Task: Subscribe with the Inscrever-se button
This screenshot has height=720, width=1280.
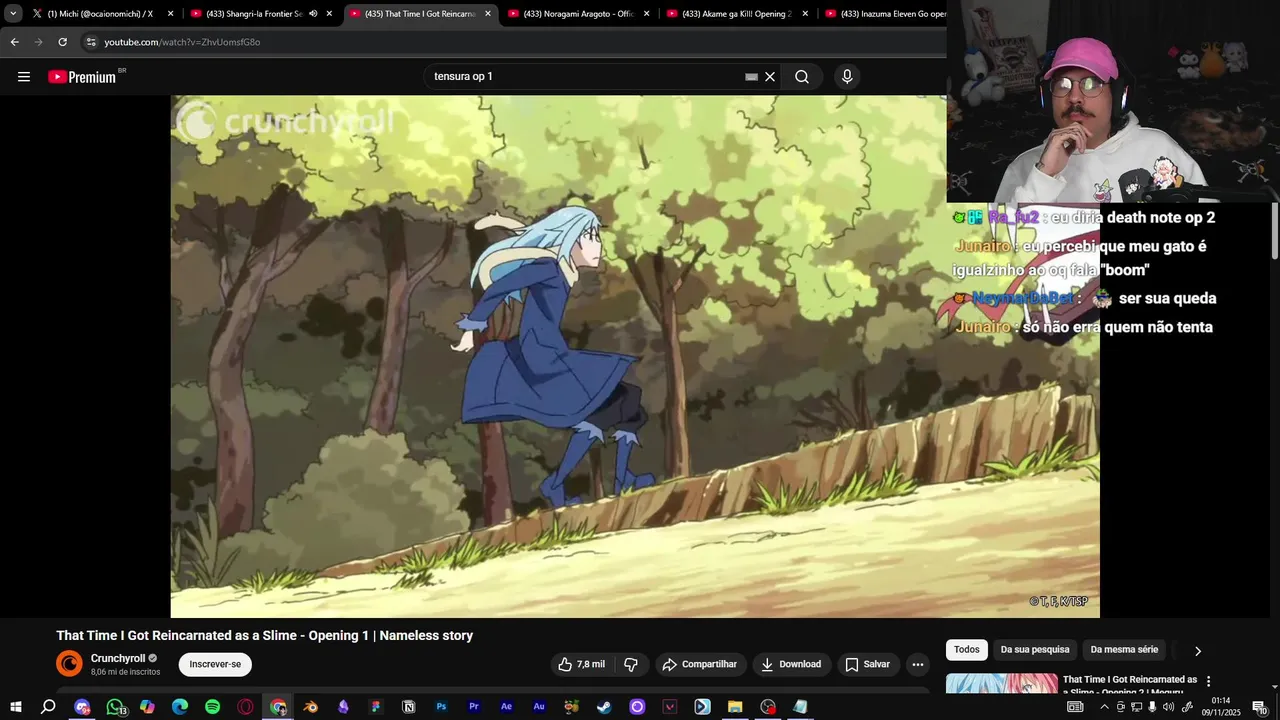Action: click(215, 664)
